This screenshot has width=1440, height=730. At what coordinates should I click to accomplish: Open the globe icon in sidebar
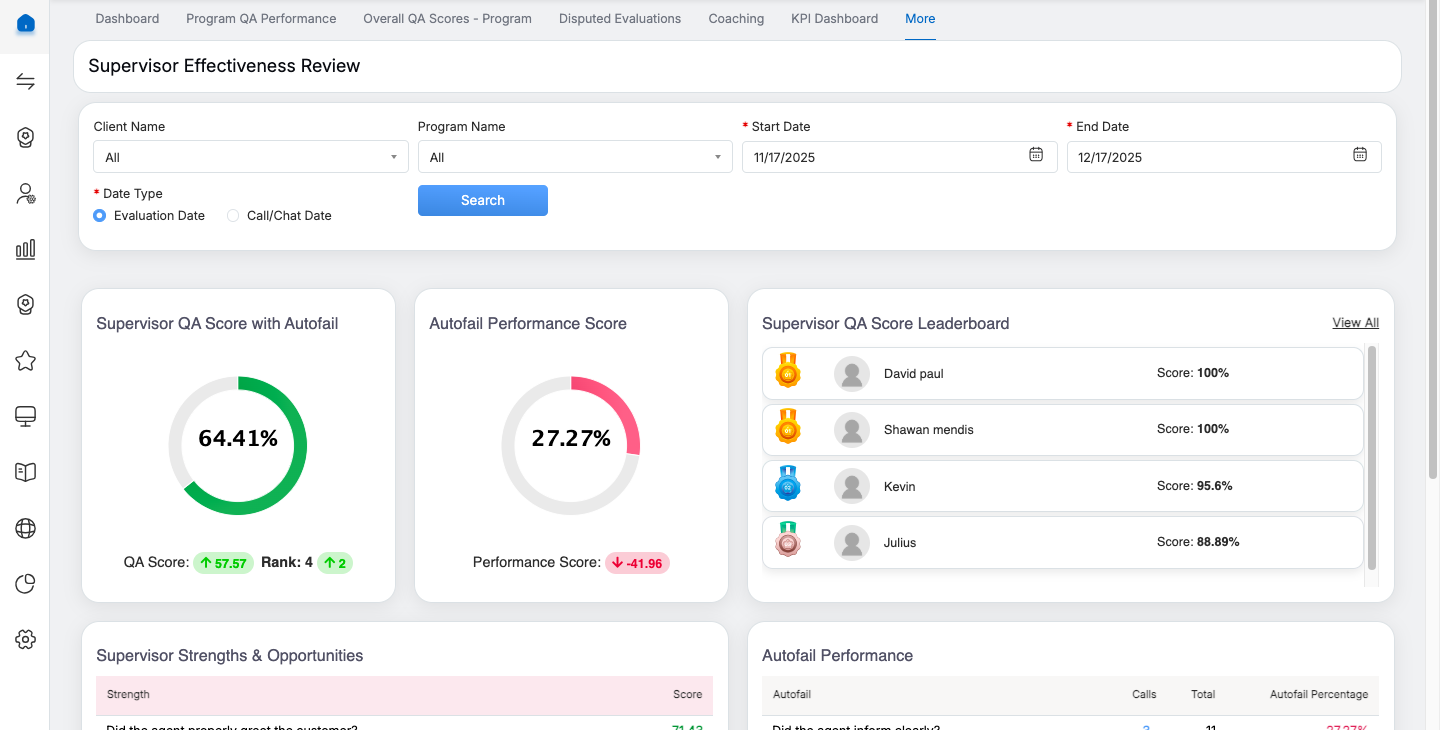point(26,528)
